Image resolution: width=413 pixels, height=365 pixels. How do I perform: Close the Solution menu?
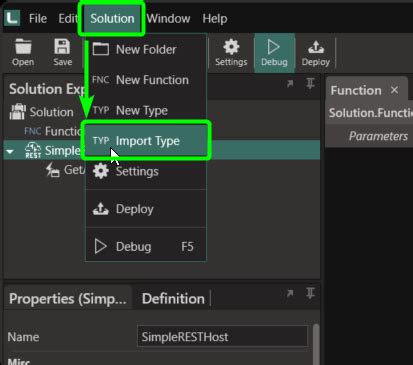[112, 18]
